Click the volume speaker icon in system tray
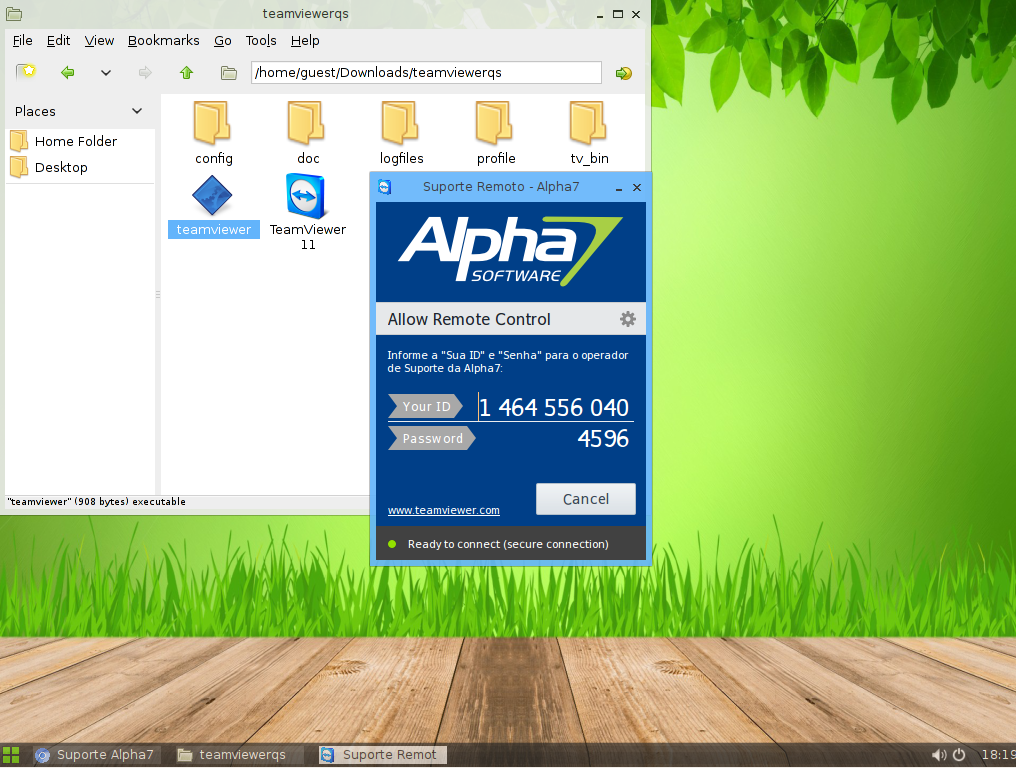This screenshot has width=1016, height=768. click(x=939, y=755)
